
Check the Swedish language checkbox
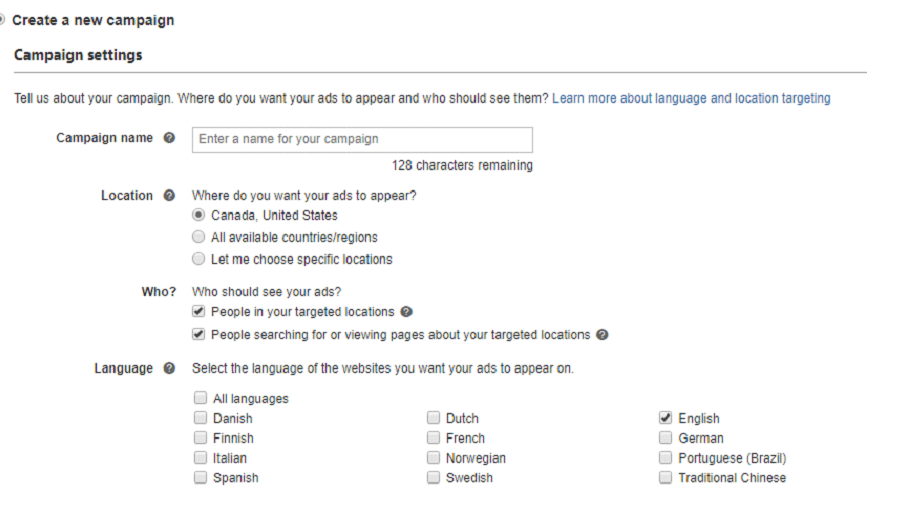click(x=433, y=477)
